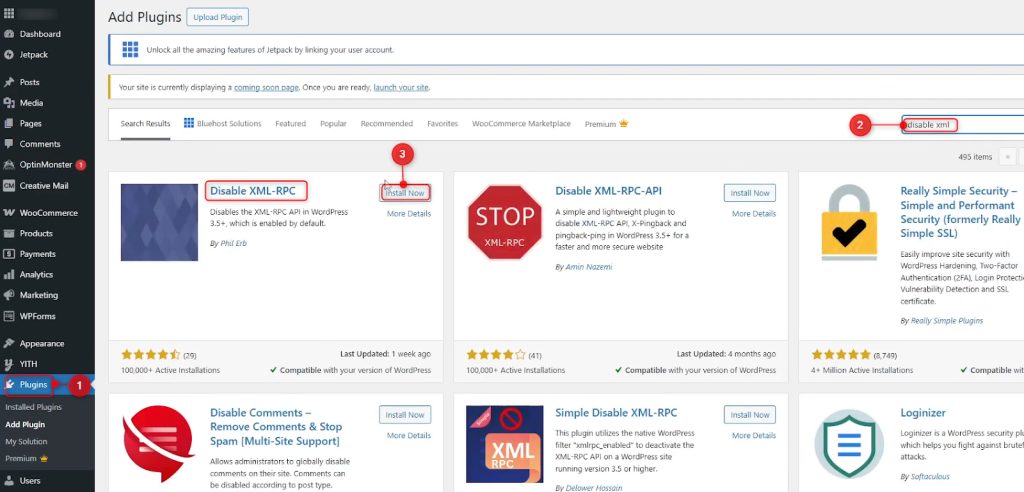
Task: Open More Details for Disable XML-RPC
Action: pos(409,214)
